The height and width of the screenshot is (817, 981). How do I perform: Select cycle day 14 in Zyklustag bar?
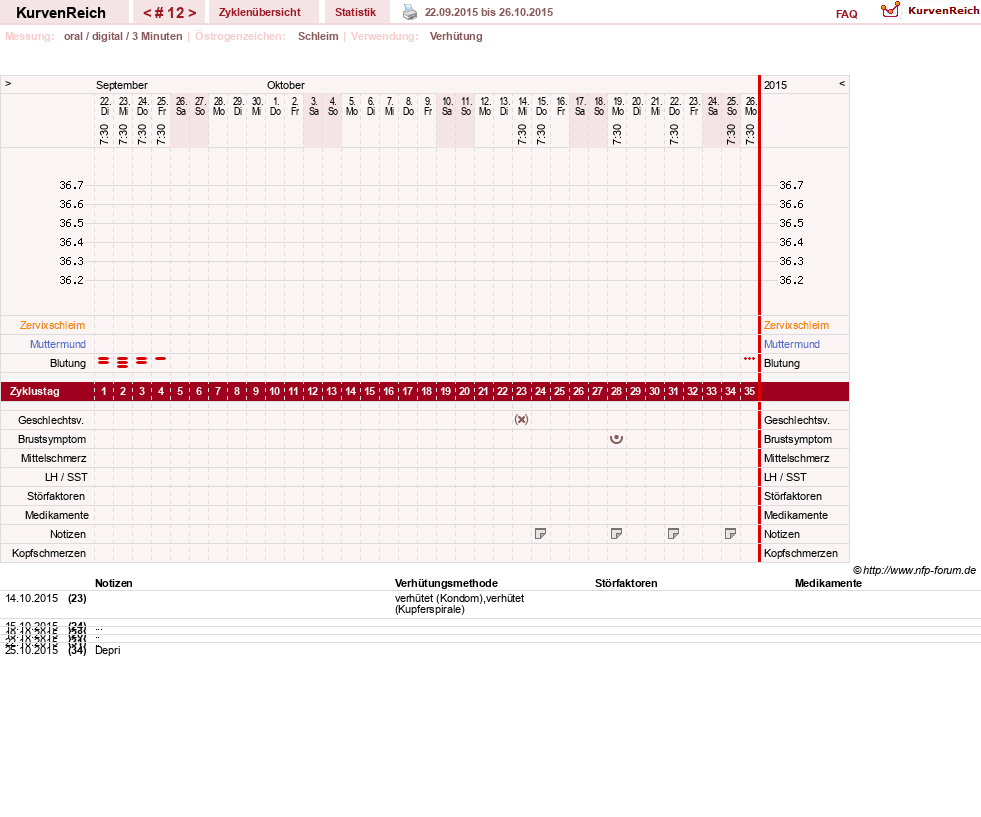[x=350, y=391]
